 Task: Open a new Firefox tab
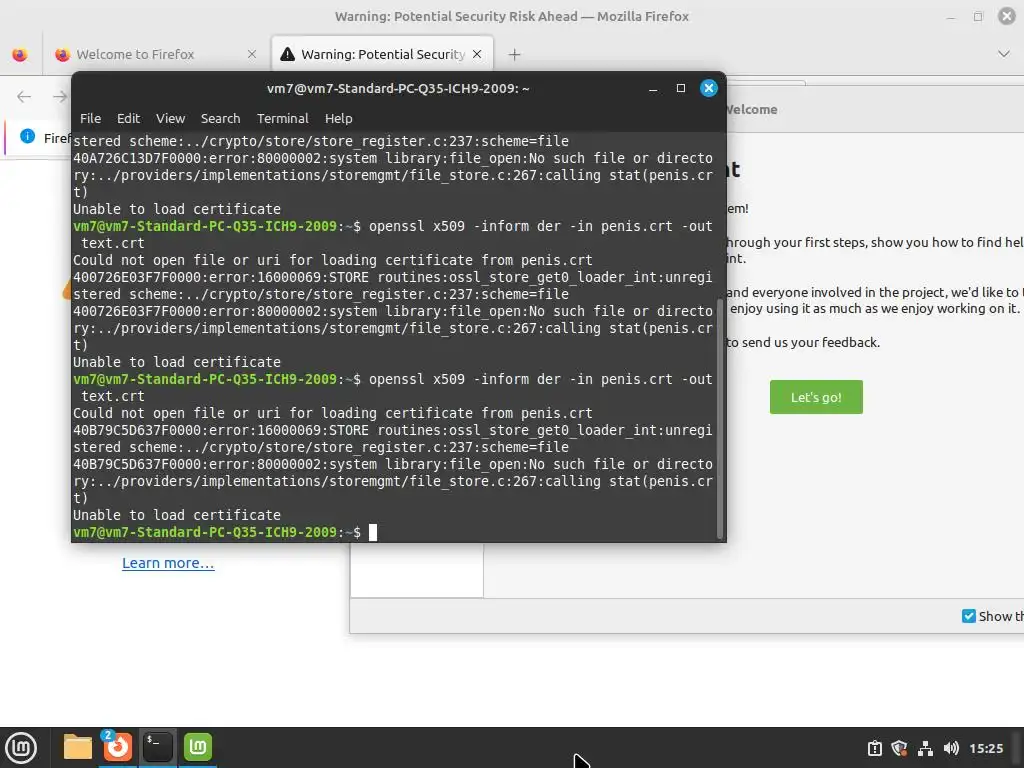(x=515, y=54)
